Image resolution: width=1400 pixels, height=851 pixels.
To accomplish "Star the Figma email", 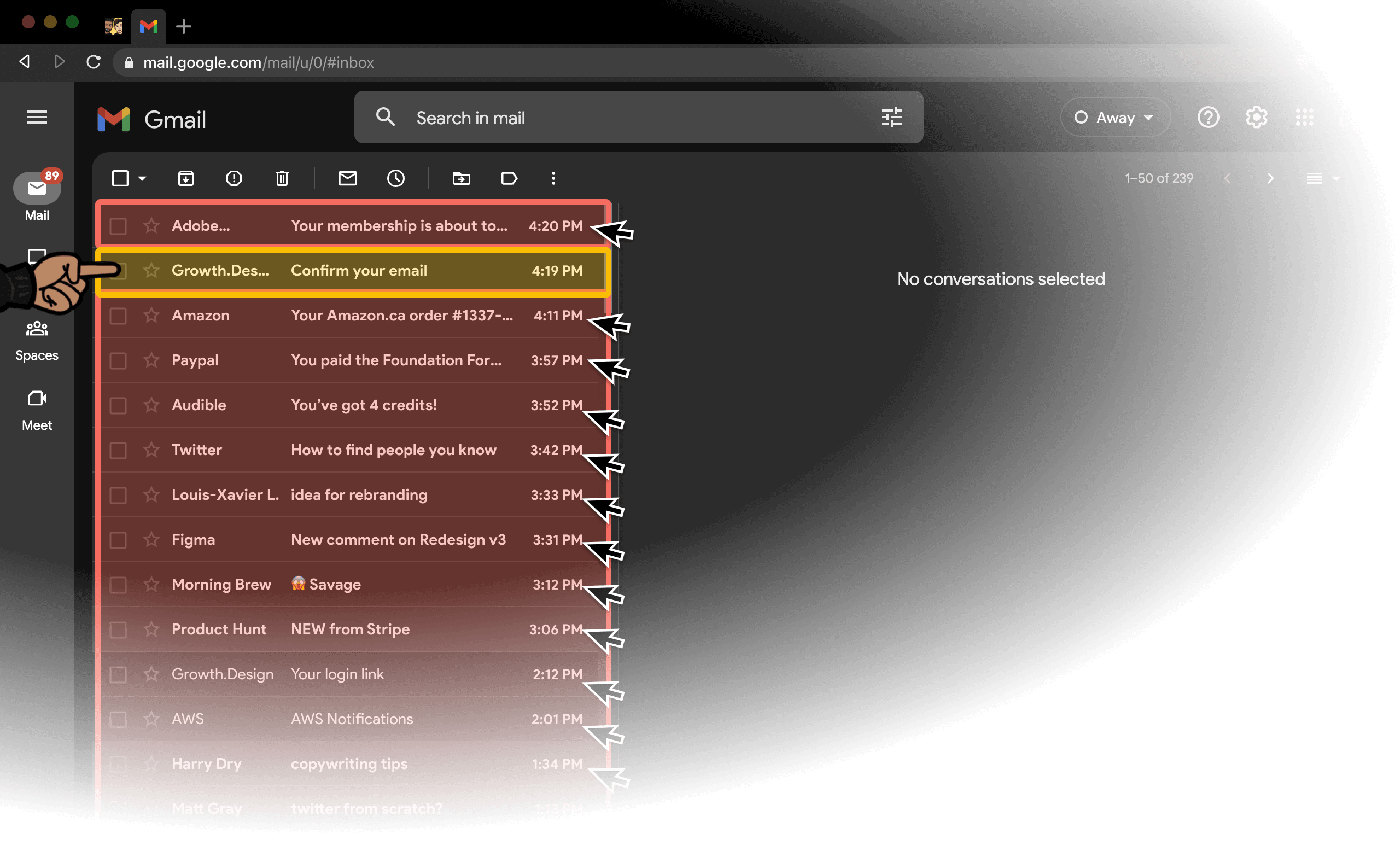I will coord(151,540).
